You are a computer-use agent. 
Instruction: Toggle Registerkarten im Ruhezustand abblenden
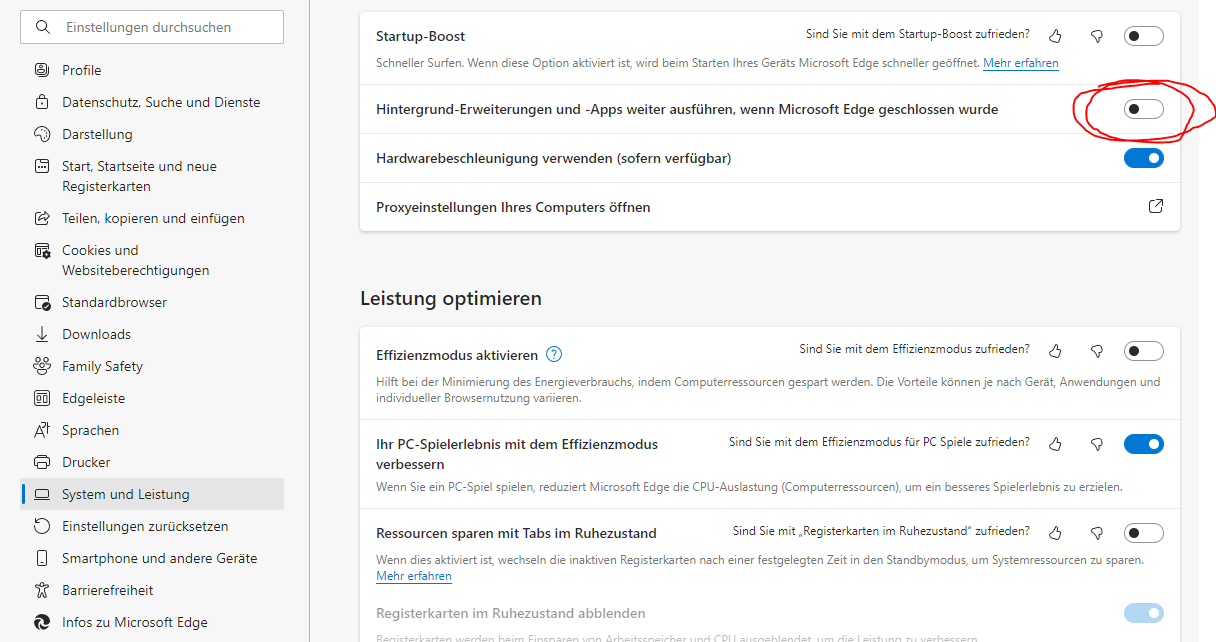point(1144,613)
